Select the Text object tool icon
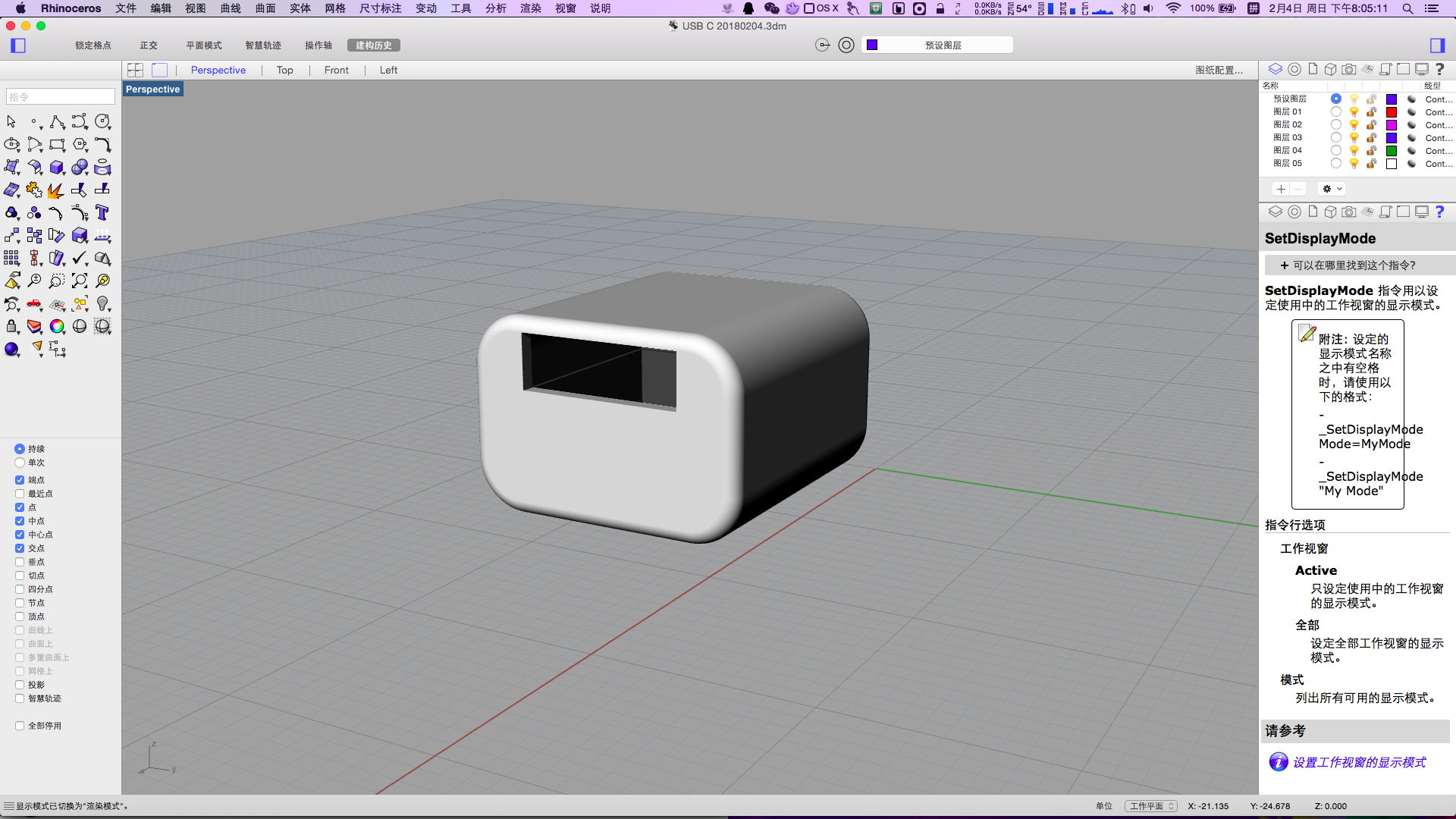Screen dimensions: 1456x819 click(x=102, y=213)
